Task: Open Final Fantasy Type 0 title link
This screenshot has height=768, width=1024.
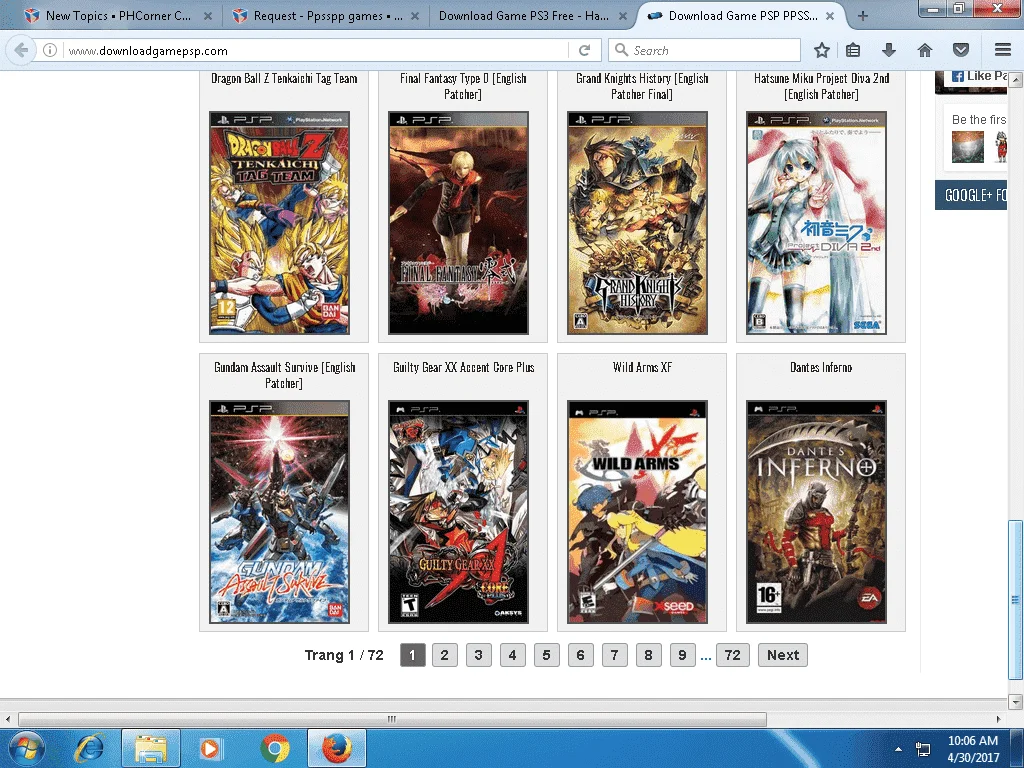Action: 463,86
